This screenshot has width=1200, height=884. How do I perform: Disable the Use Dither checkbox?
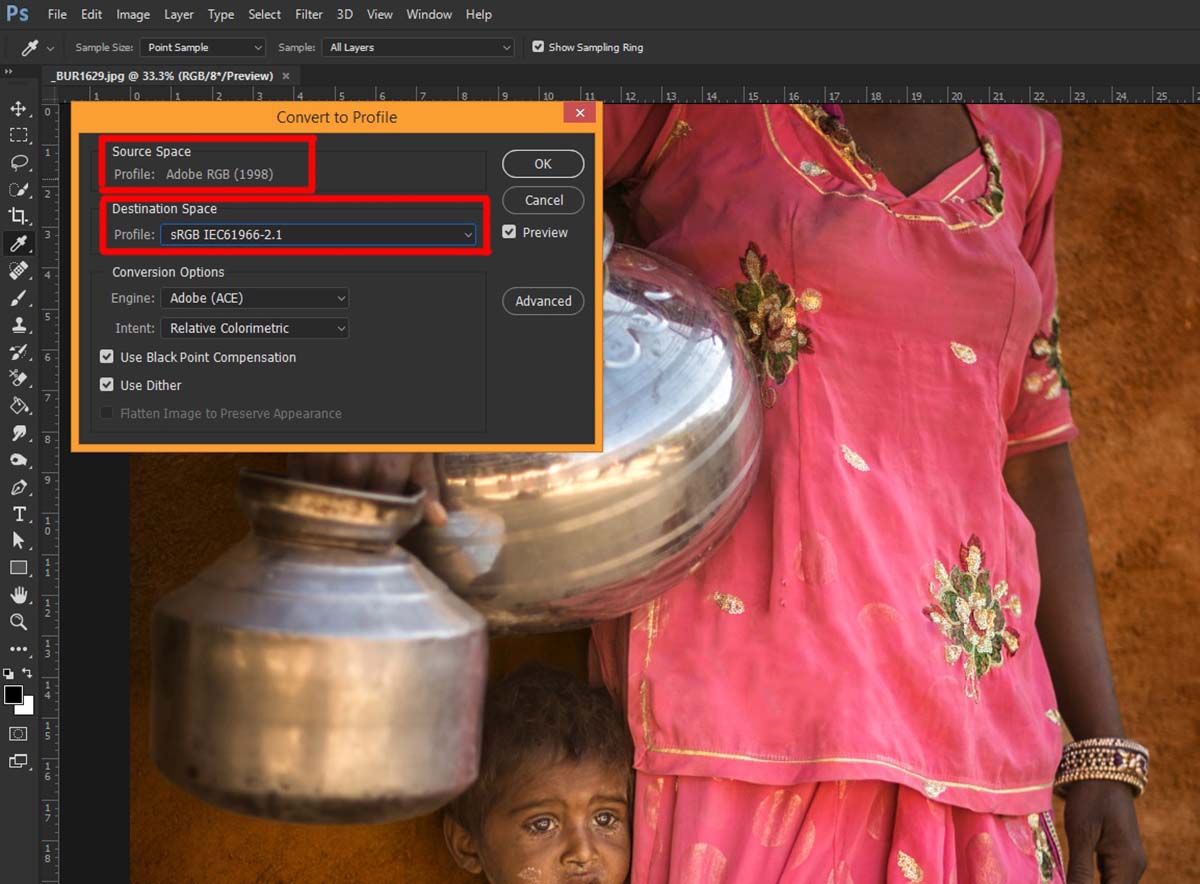pyautogui.click(x=107, y=385)
